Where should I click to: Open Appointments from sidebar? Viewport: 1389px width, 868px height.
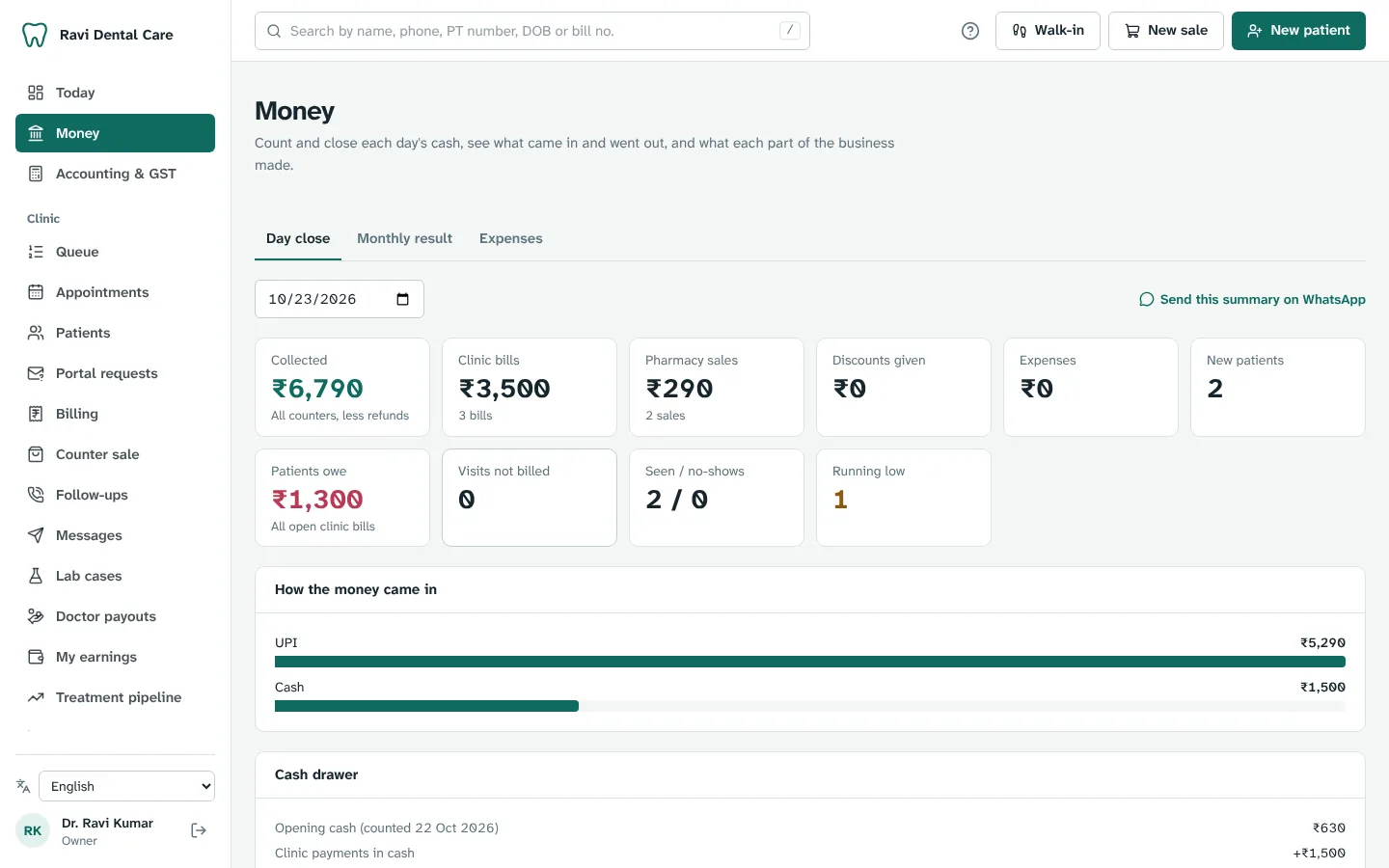[x=115, y=292]
